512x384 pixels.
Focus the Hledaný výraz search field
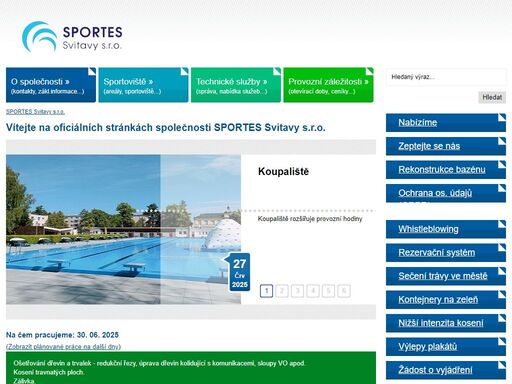pos(446,77)
